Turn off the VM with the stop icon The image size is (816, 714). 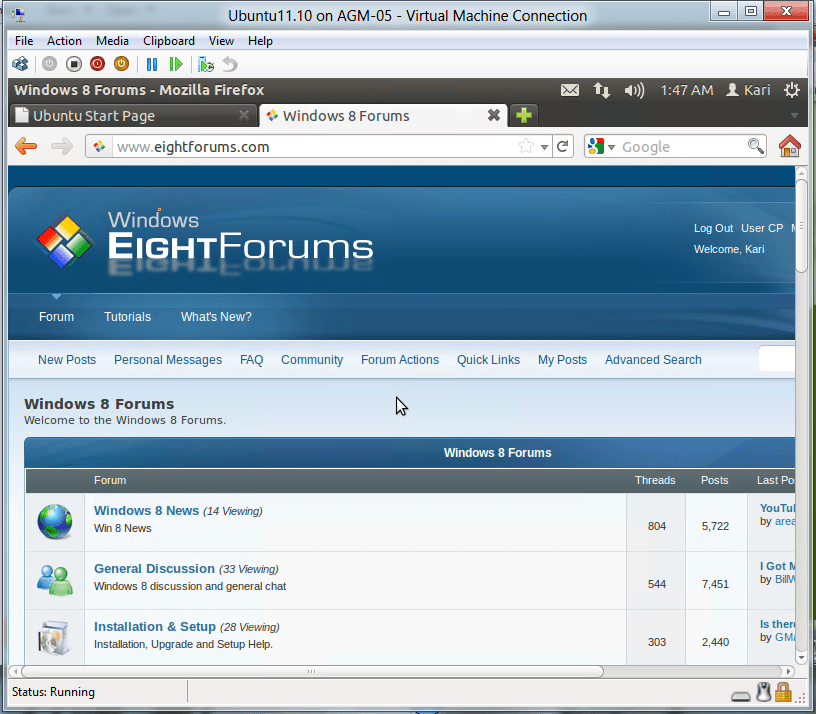pos(74,64)
